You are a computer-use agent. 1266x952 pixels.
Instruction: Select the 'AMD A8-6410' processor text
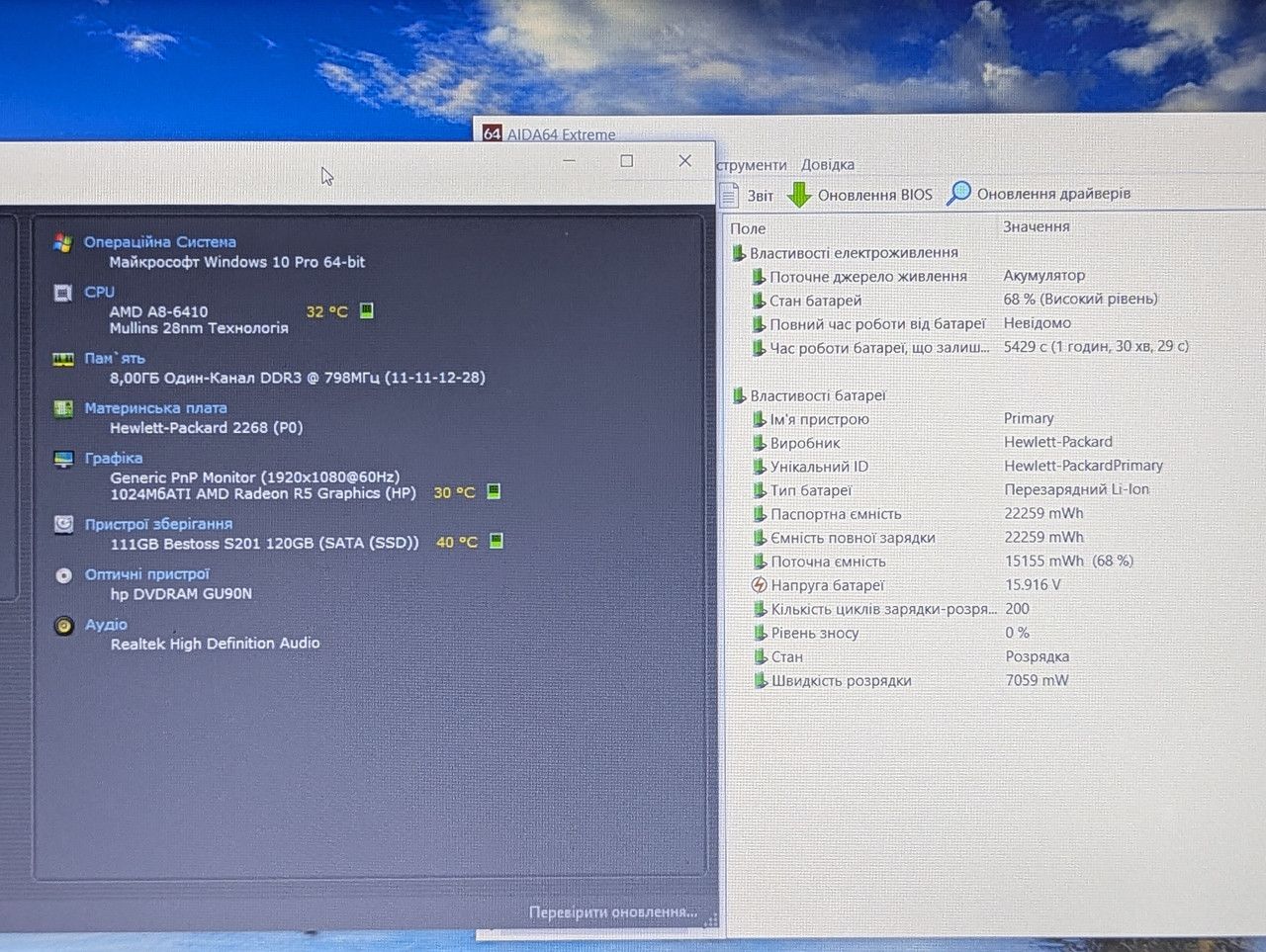coord(158,311)
